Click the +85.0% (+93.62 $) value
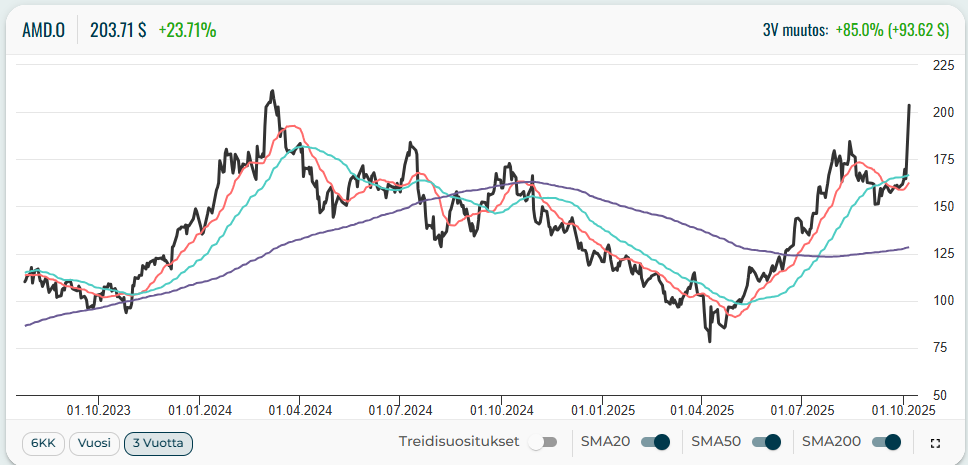This screenshot has height=465, width=968. [892, 30]
